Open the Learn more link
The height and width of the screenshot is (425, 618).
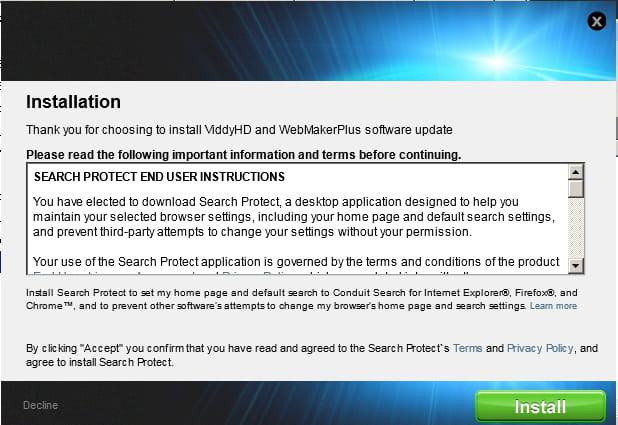(x=553, y=306)
